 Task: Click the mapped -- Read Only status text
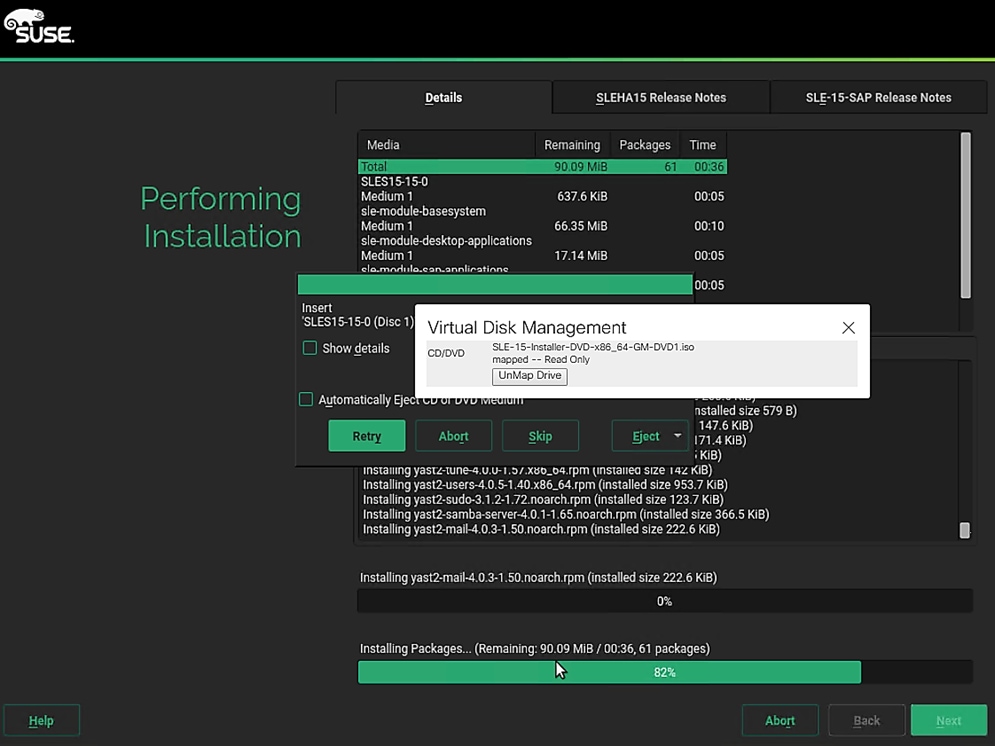[x=541, y=360]
